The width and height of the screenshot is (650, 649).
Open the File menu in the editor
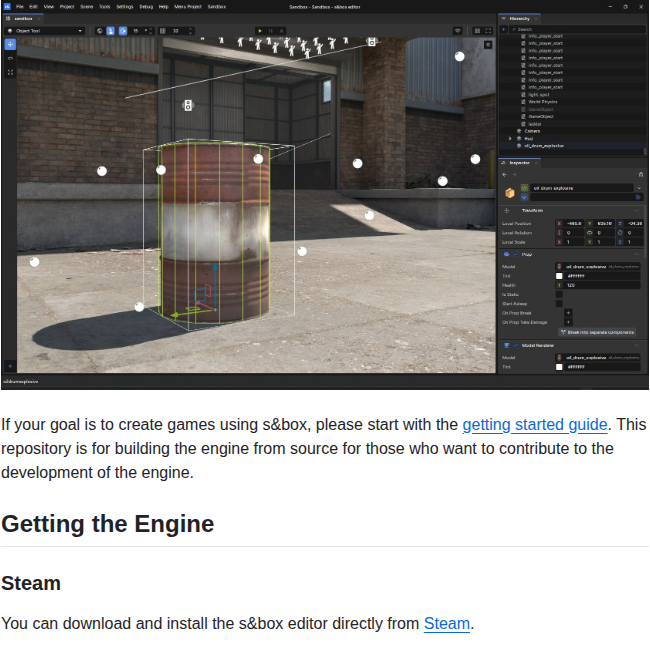click(x=19, y=7)
